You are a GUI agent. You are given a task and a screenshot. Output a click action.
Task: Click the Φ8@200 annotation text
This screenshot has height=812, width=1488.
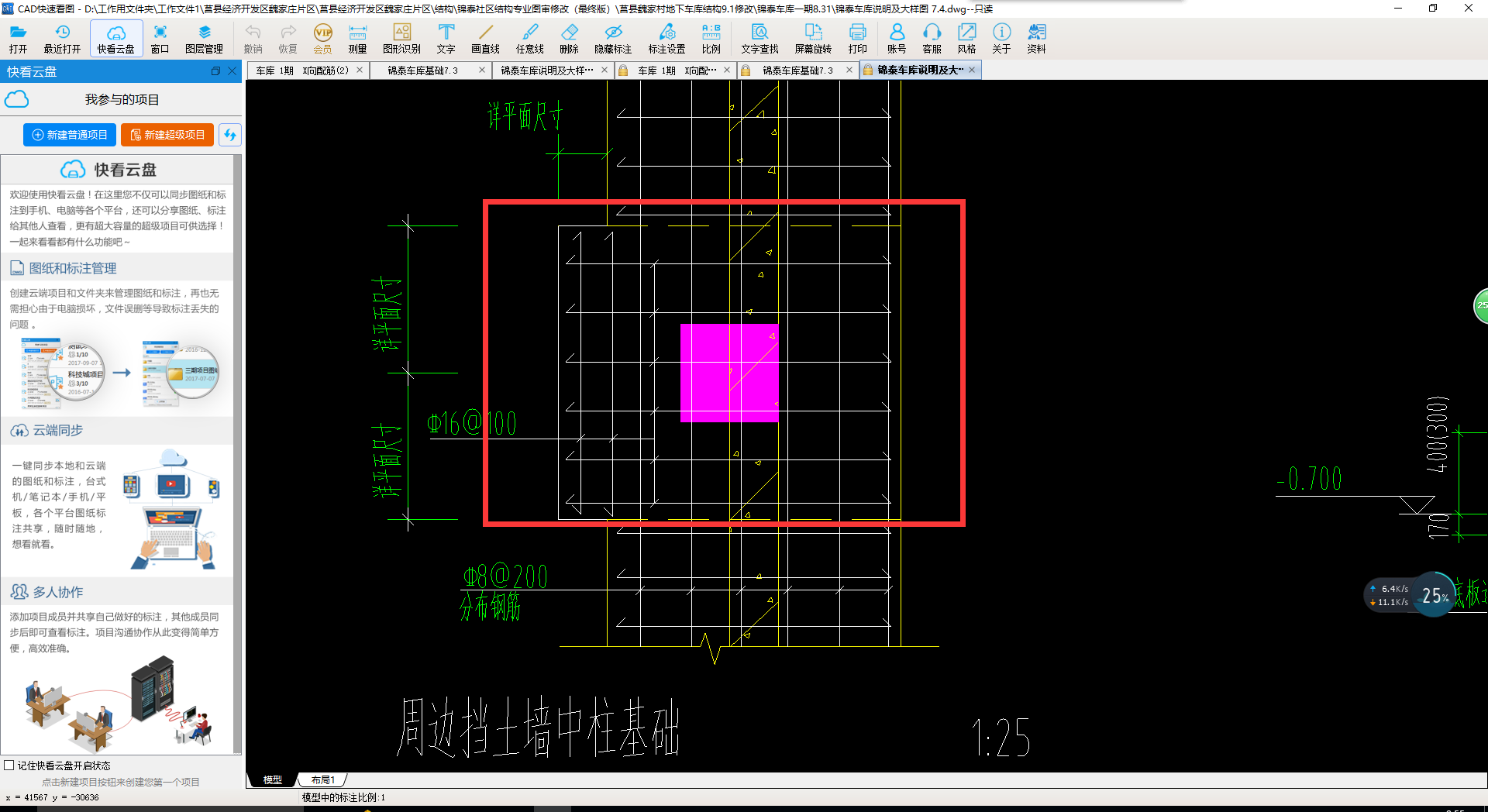pyautogui.click(x=505, y=576)
